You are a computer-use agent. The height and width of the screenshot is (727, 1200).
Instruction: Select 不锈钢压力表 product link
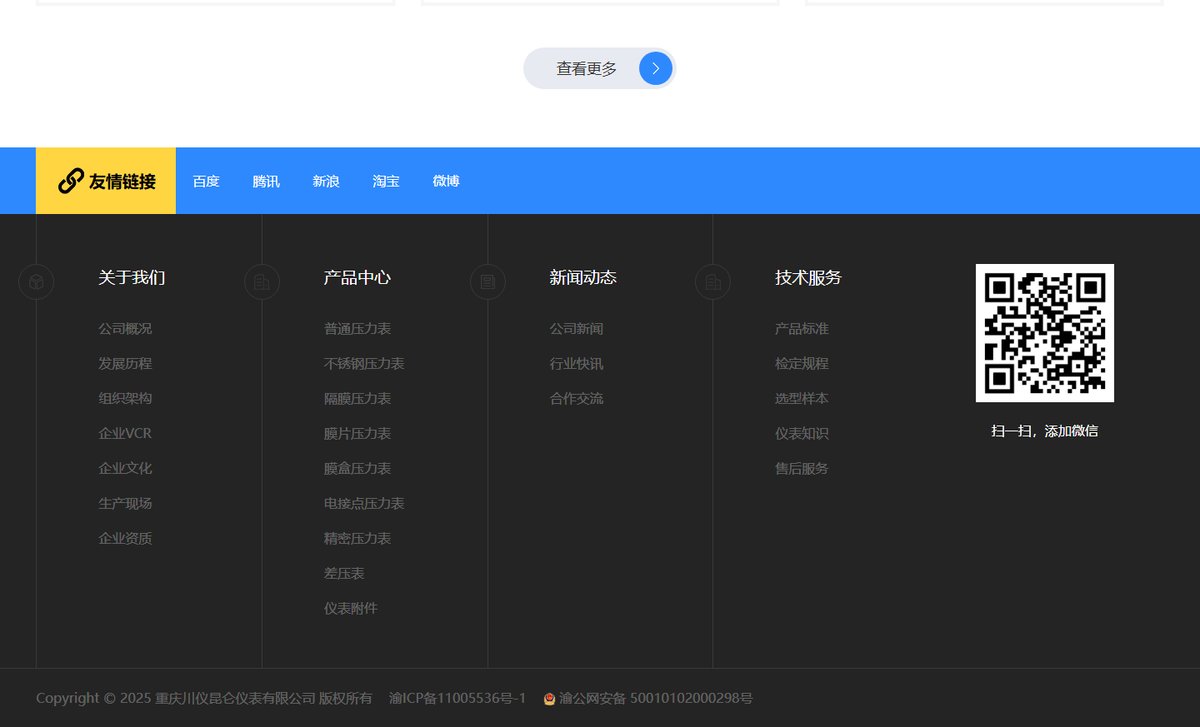(364, 363)
